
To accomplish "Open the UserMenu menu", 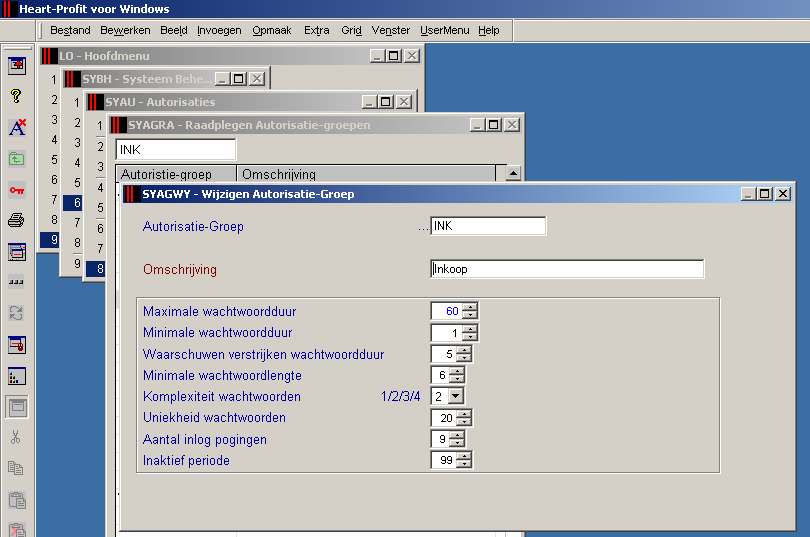I will (445, 30).
